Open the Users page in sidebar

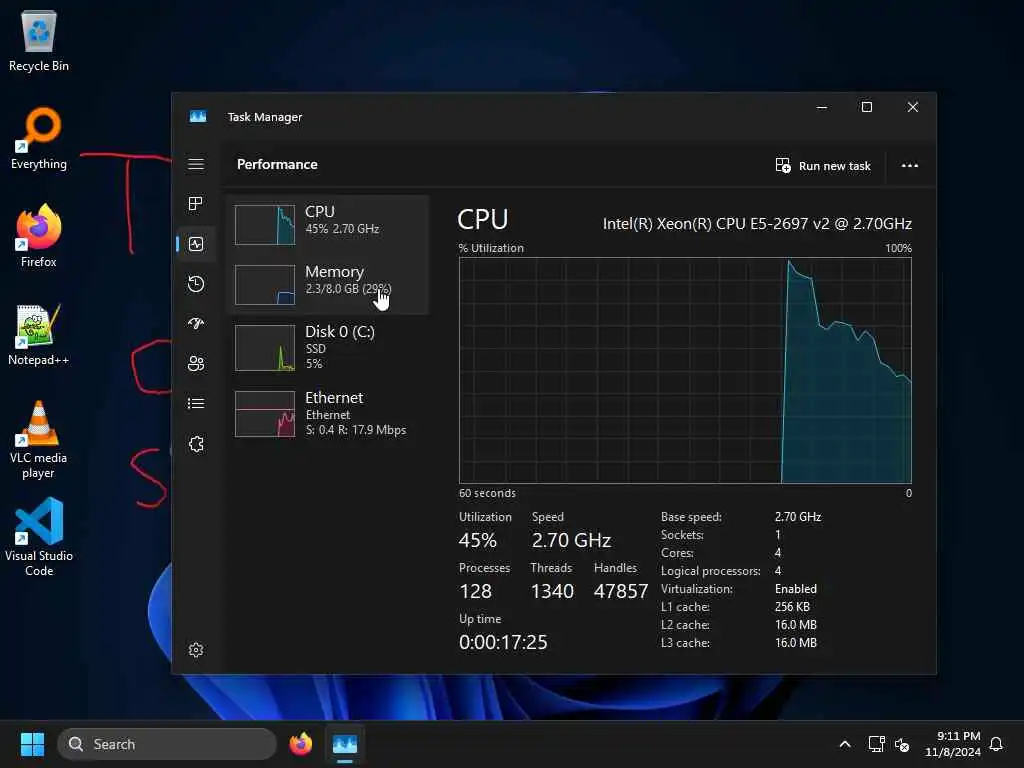[x=196, y=364]
